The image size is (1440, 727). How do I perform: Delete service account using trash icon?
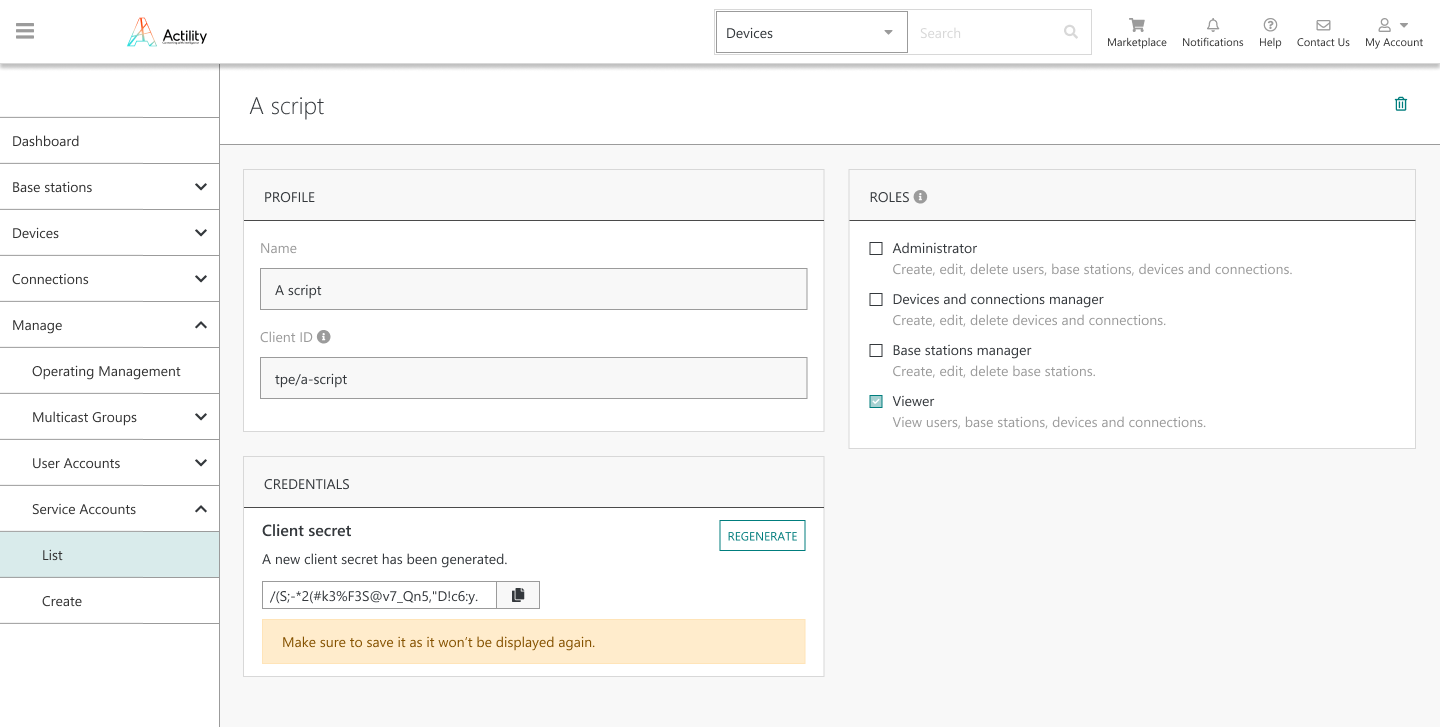click(1400, 104)
